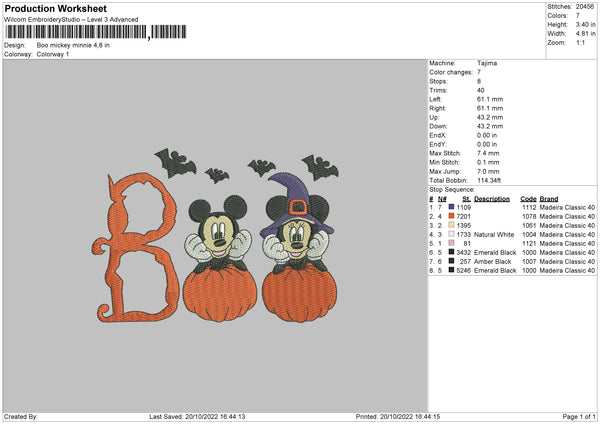This screenshot has height=424, width=600.
Task: Click the pumpkin below Mickey
Action: (x=219, y=292)
